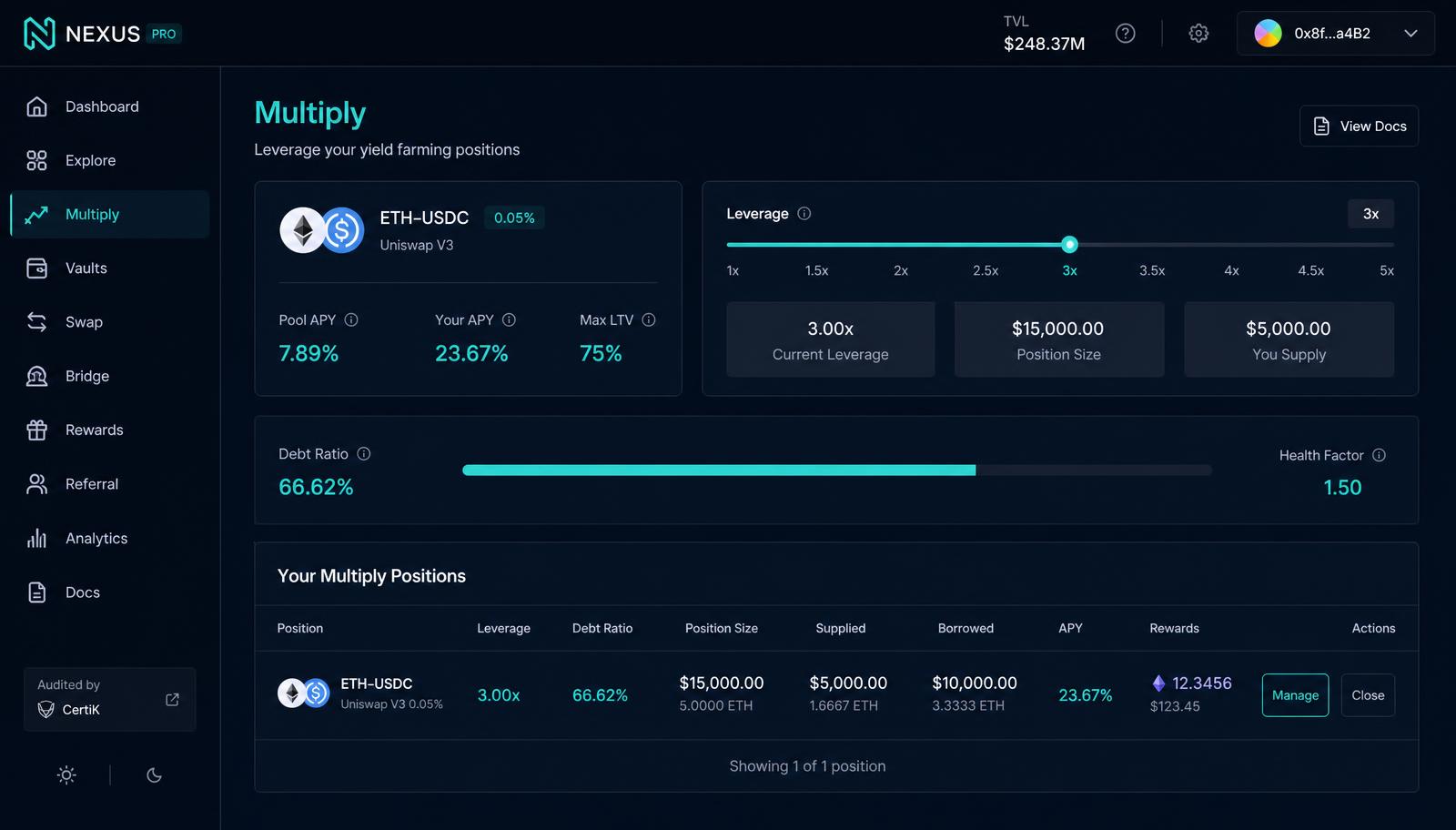The width and height of the screenshot is (1456, 830).
Task: Click the Debt Ratio progress bar
Action: point(837,471)
